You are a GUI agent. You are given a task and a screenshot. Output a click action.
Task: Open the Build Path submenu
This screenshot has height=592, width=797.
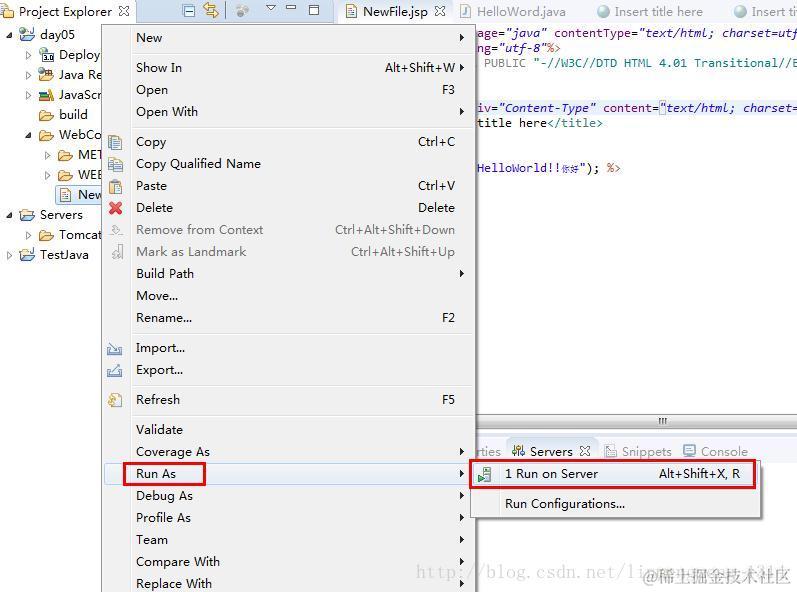289,274
